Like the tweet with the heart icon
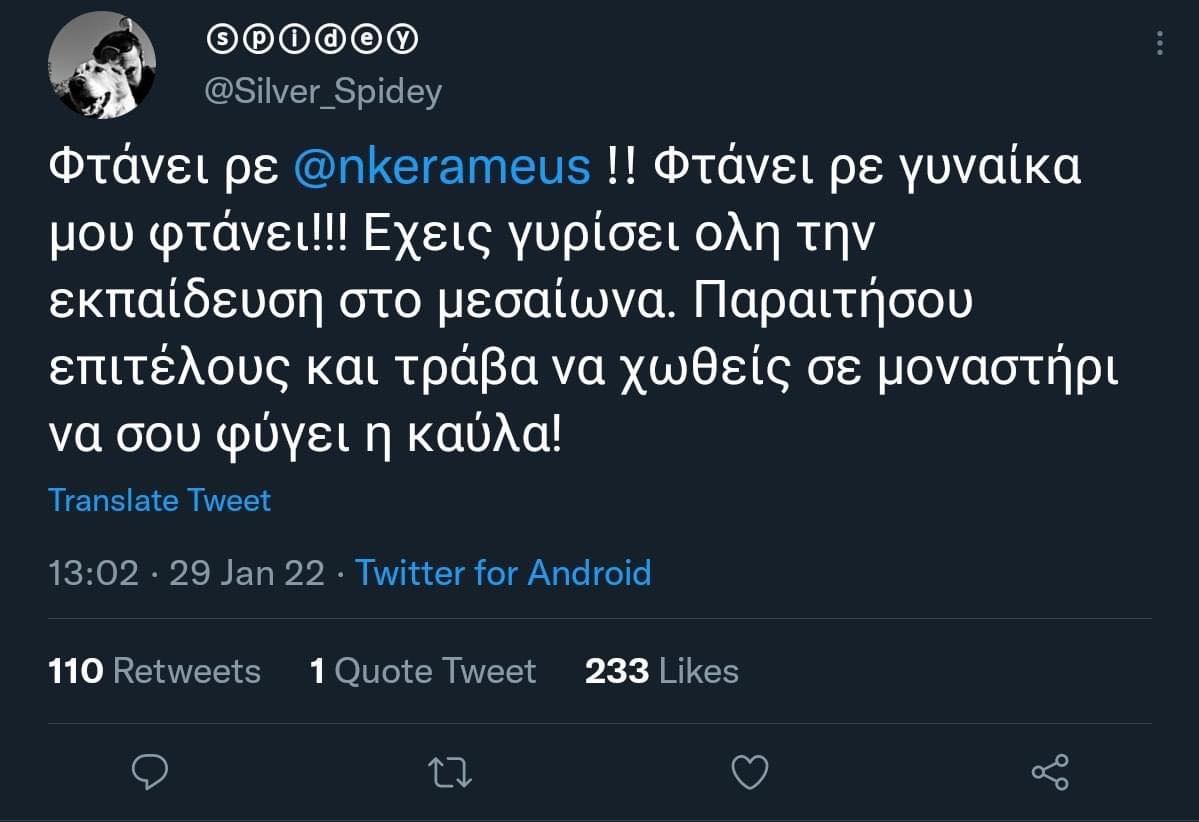Image resolution: width=1199 pixels, height=822 pixels. [x=750, y=772]
